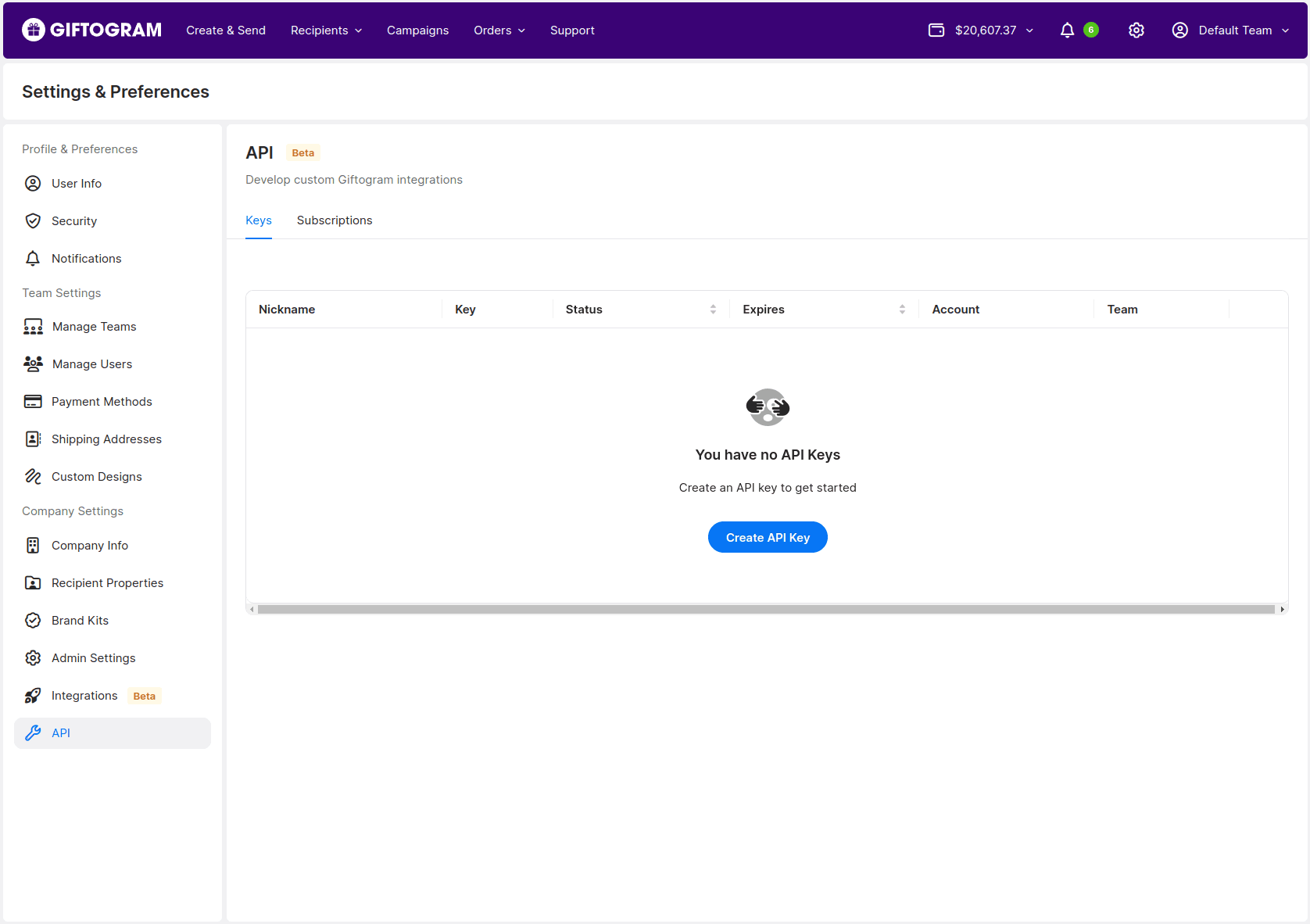The image size is (1310, 924).
Task: Click the Beta badge beside API heading
Action: pos(303,152)
